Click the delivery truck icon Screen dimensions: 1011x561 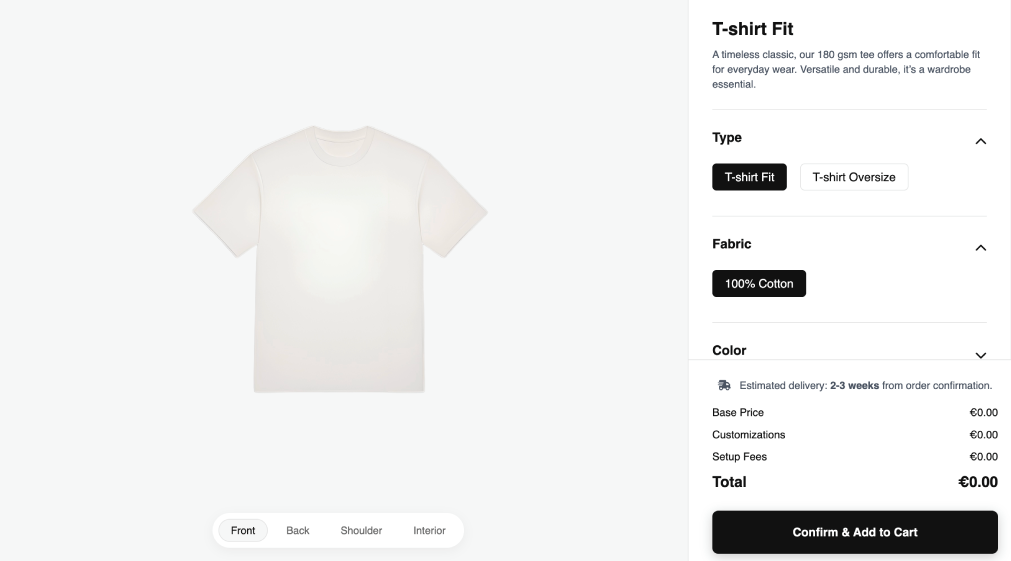724,385
